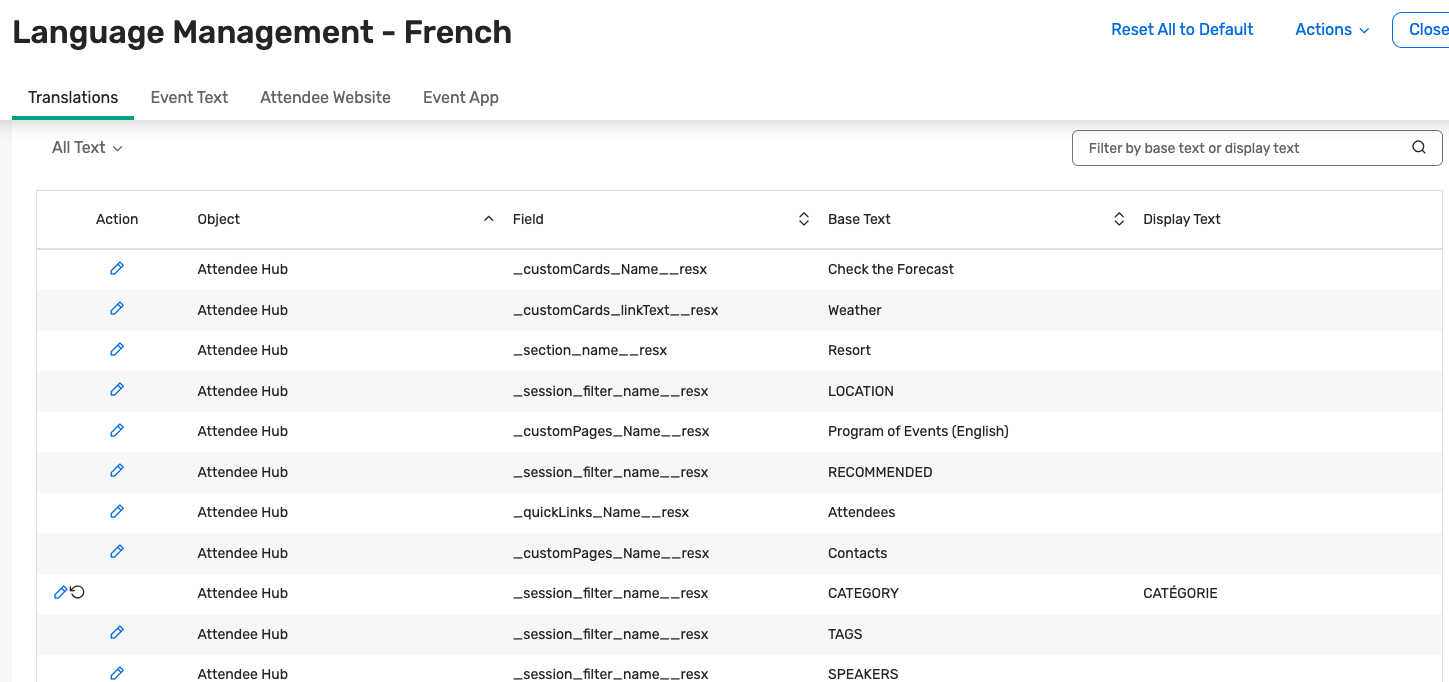Edit the Attendees quick link translation
This screenshot has width=1449, height=682.
click(117, 512)
